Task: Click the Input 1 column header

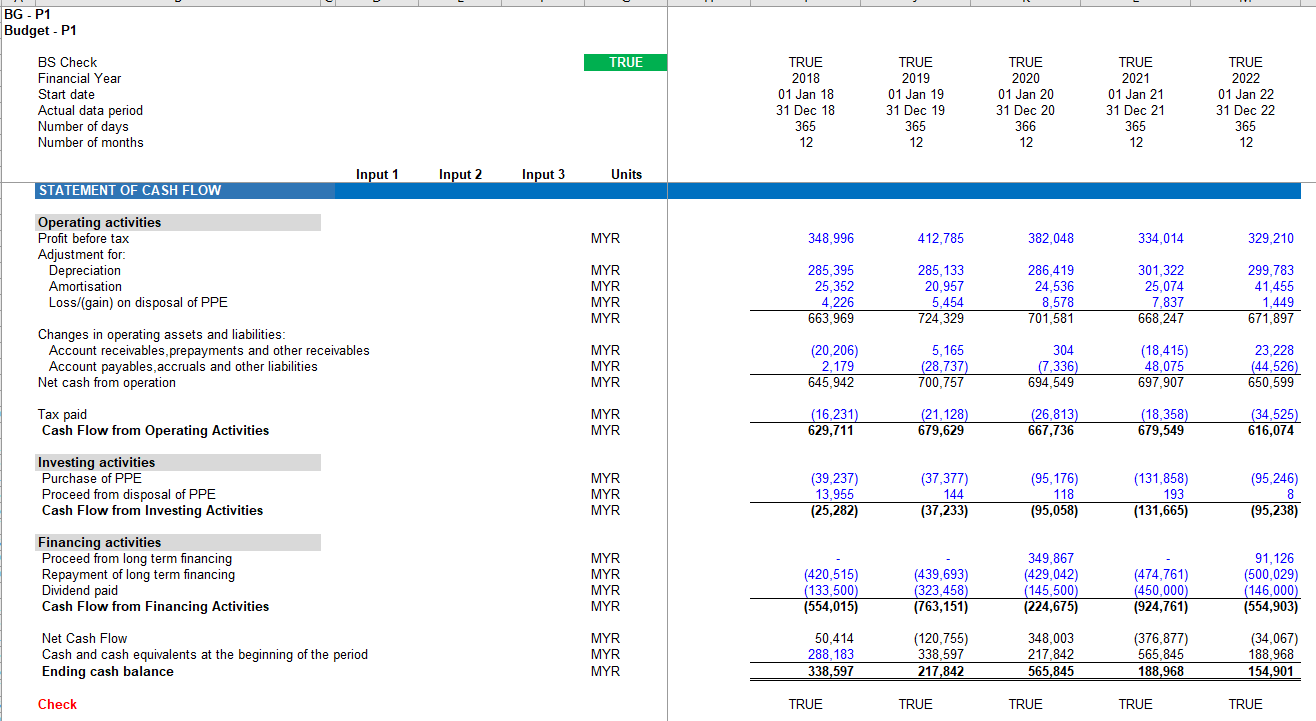Action: coord(377,174)
